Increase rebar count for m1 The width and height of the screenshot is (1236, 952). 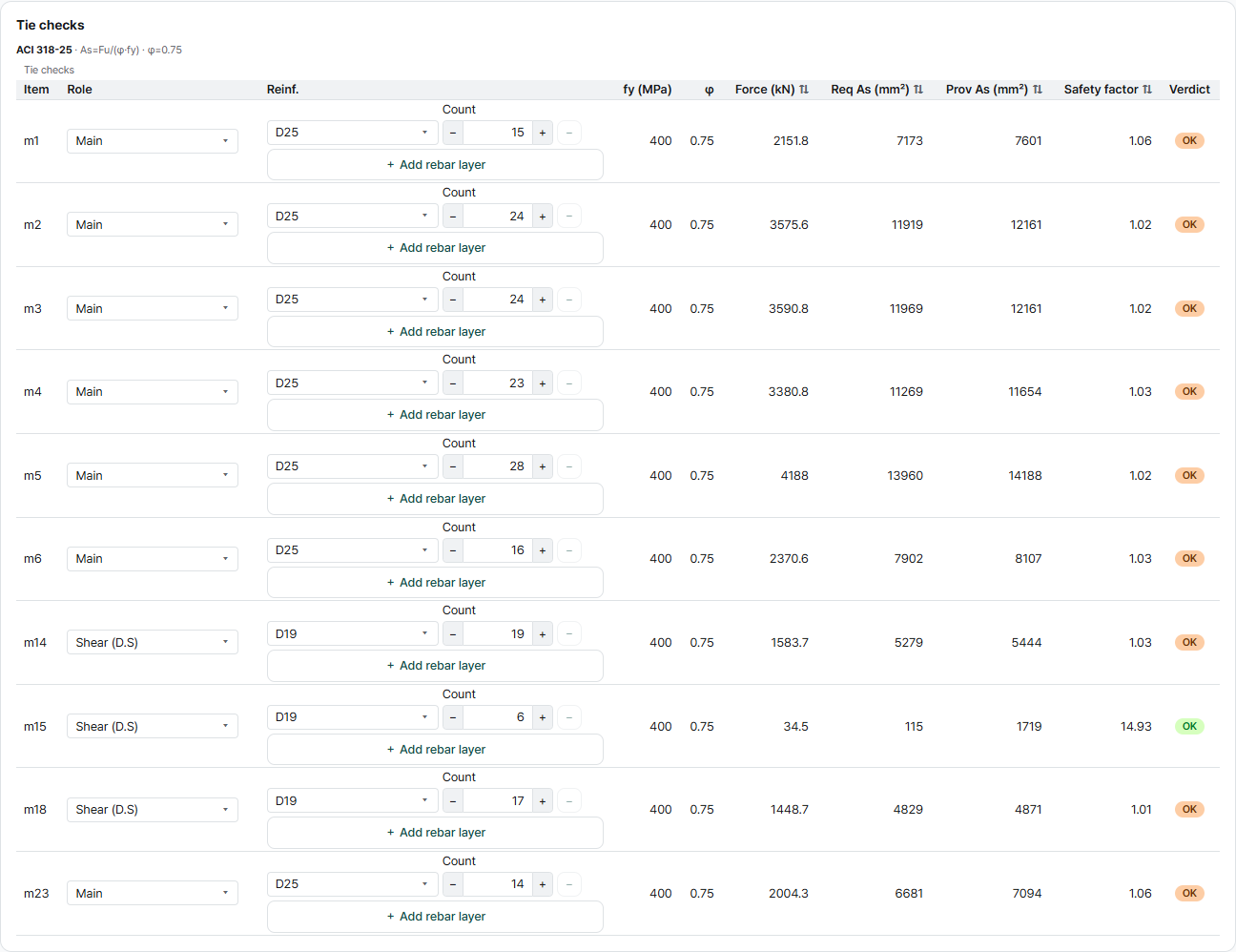click(543, 133)
